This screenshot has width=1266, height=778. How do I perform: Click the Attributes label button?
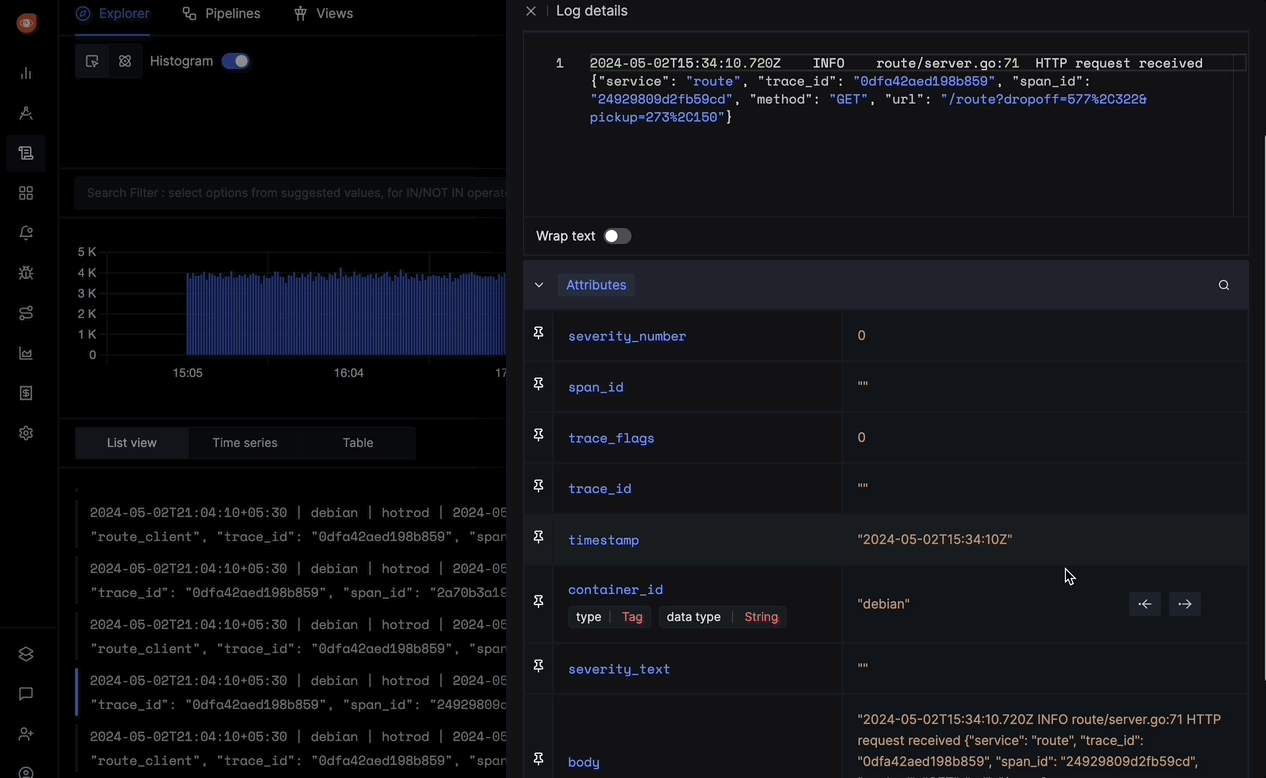[596, 285]
